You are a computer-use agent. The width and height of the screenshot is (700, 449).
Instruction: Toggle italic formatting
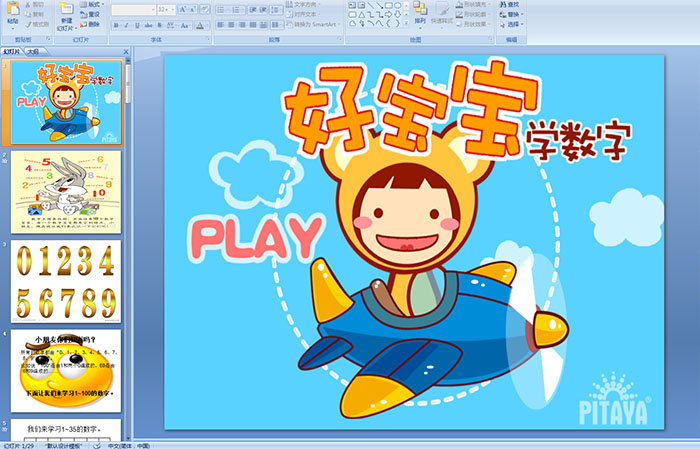pos(127,25)
